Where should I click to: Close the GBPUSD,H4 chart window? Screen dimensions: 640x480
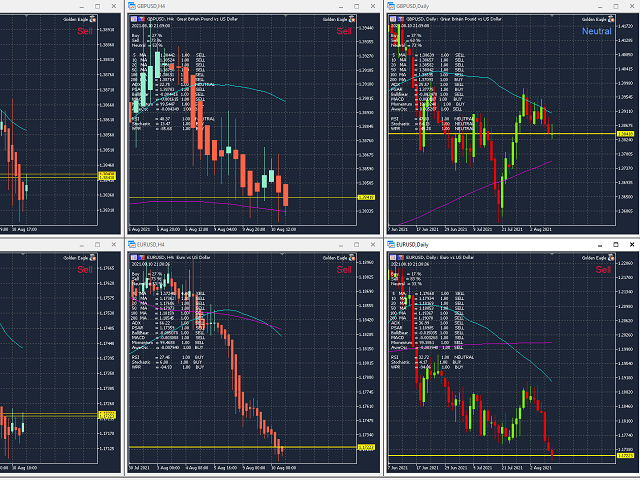[x=373, y=6]
